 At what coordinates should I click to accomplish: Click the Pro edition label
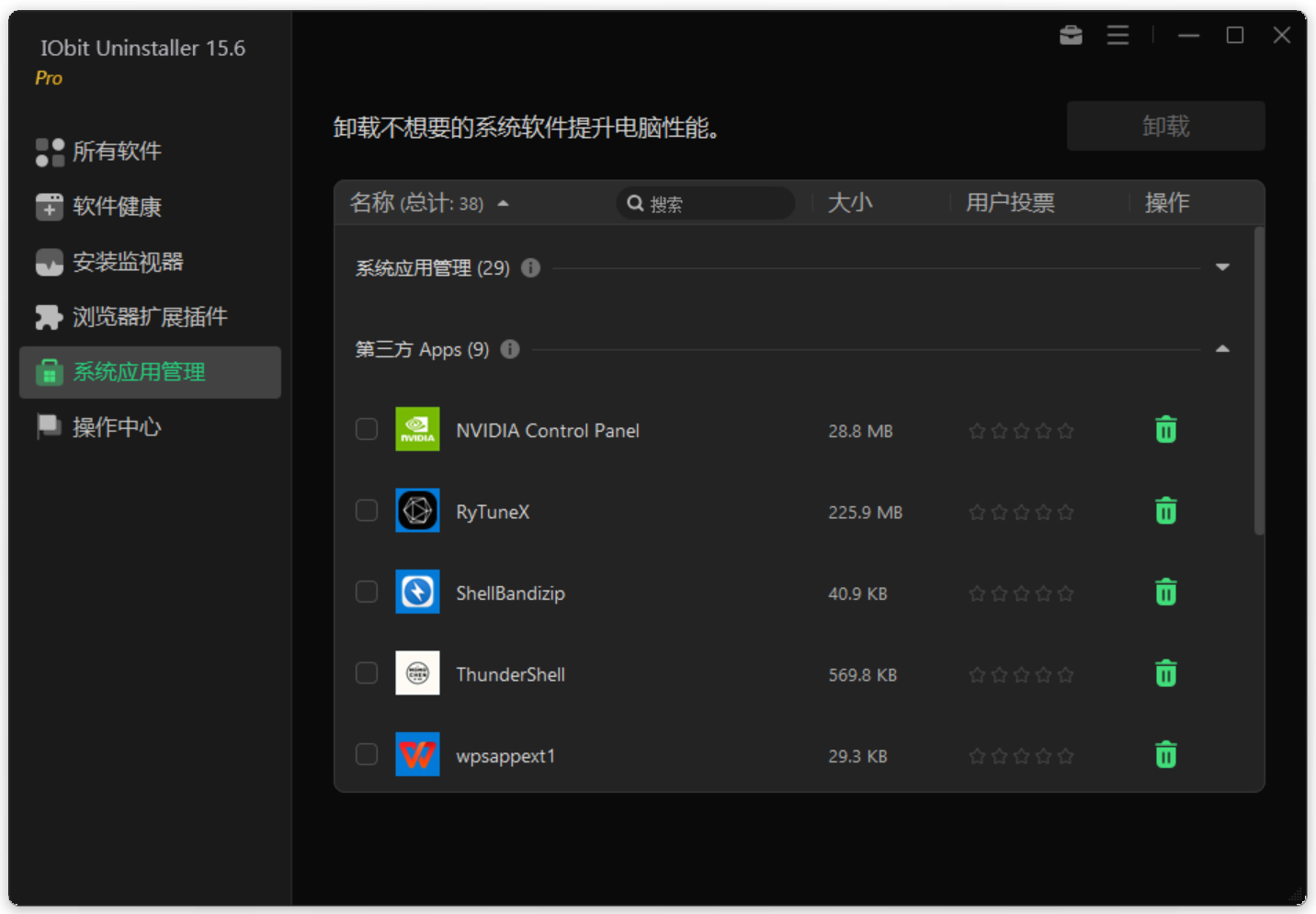[49, 78]
